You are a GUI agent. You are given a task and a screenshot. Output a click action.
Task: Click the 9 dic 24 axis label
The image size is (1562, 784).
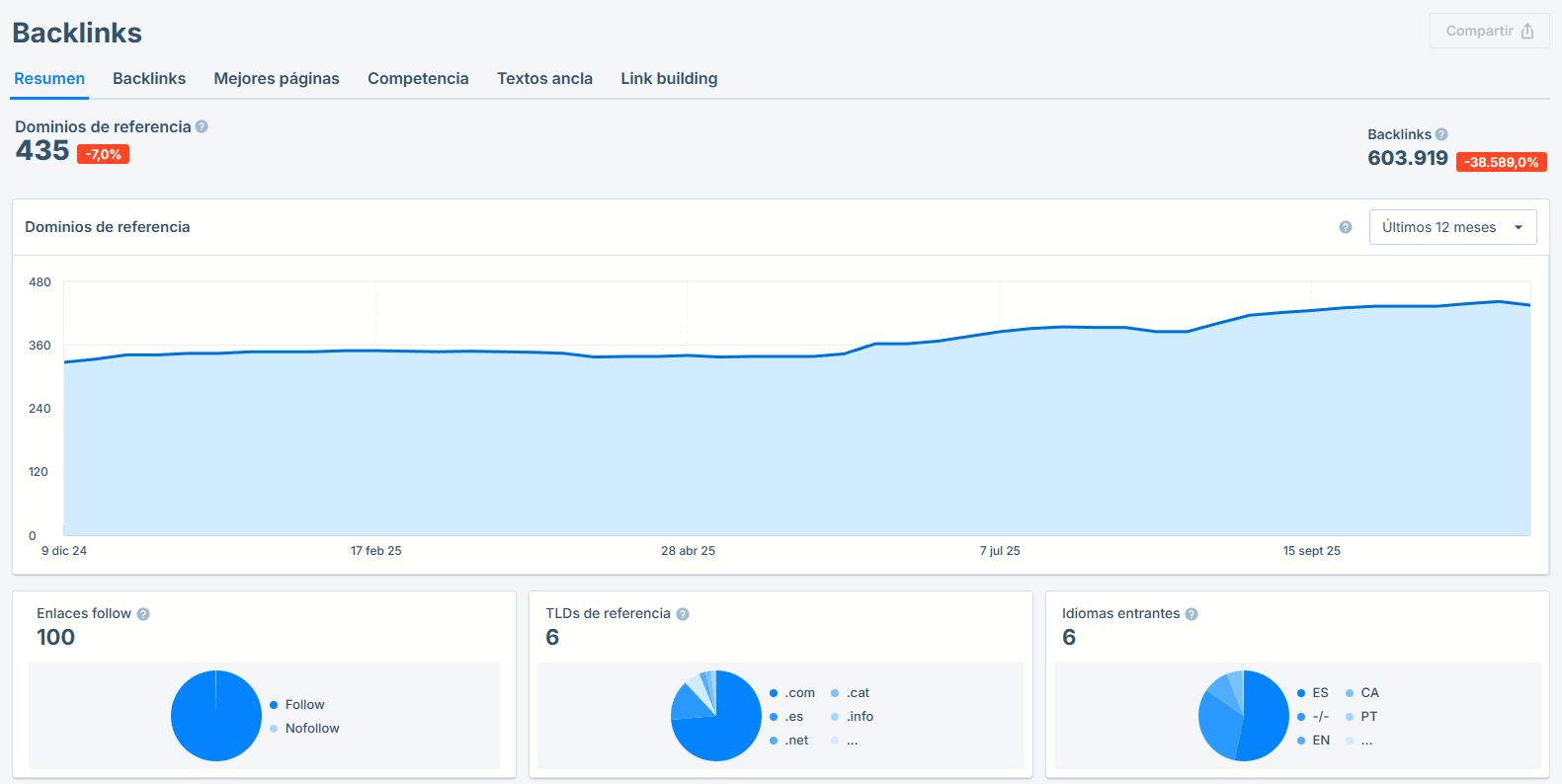[x=64, y=551]
